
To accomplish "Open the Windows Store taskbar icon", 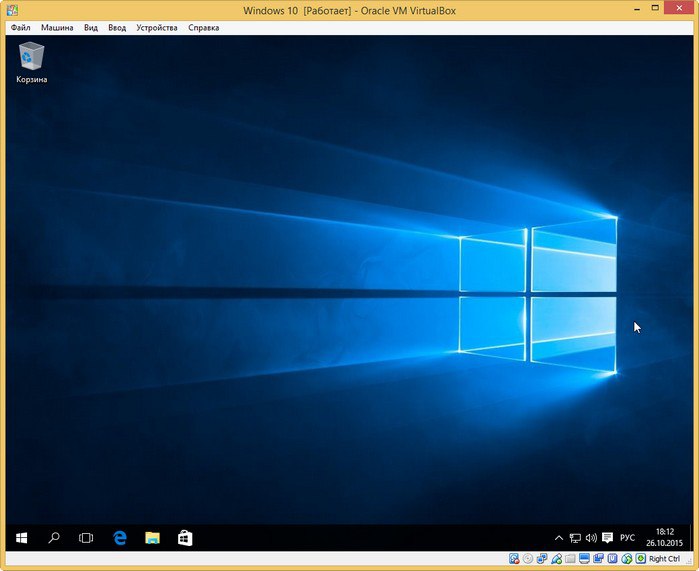I will [185, 538].
